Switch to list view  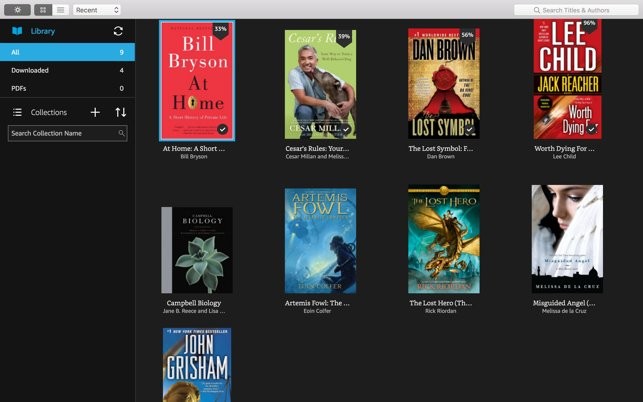tap(60, 10)
